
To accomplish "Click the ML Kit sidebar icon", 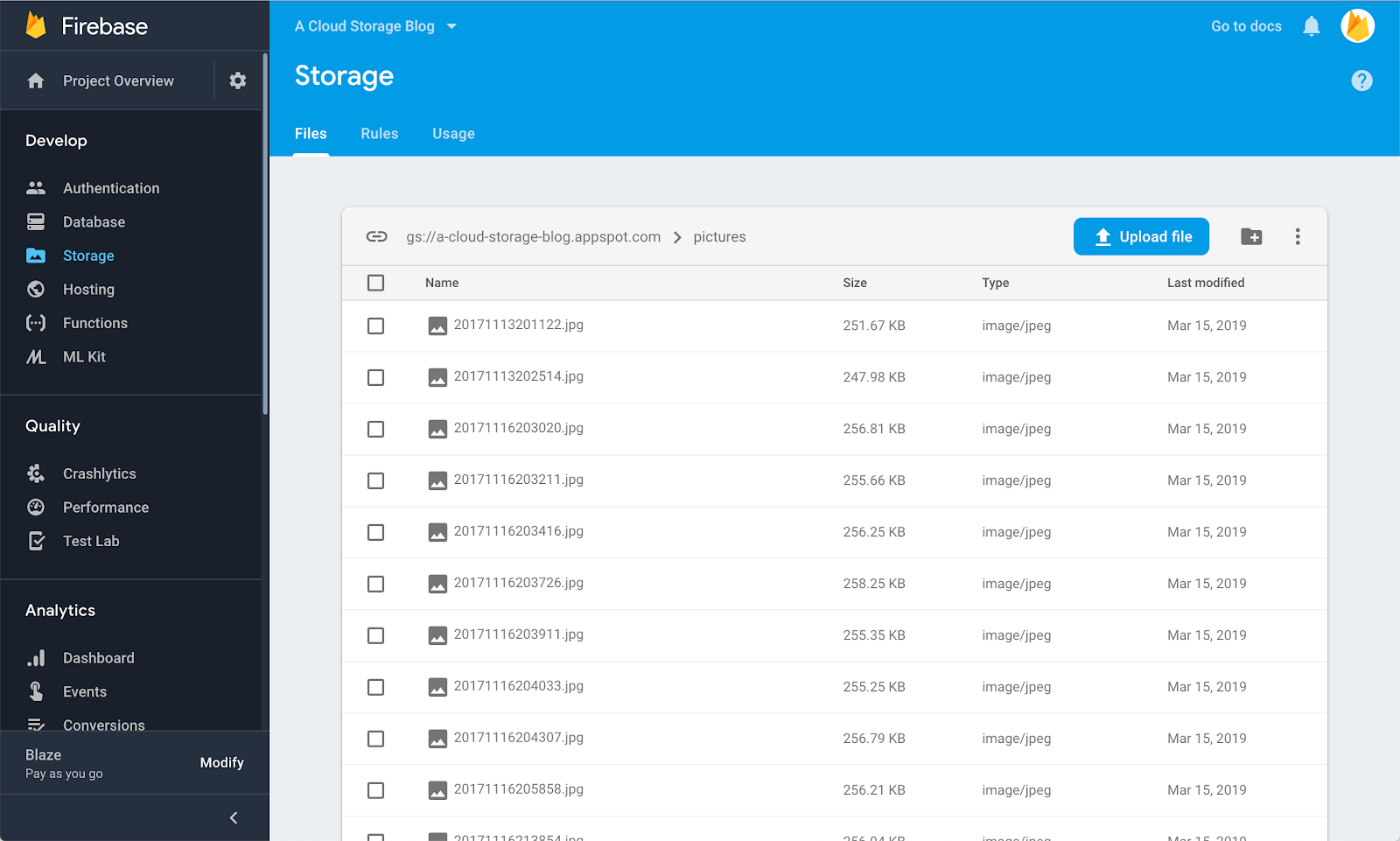I will pyautogui.click(x=36, y=357).
